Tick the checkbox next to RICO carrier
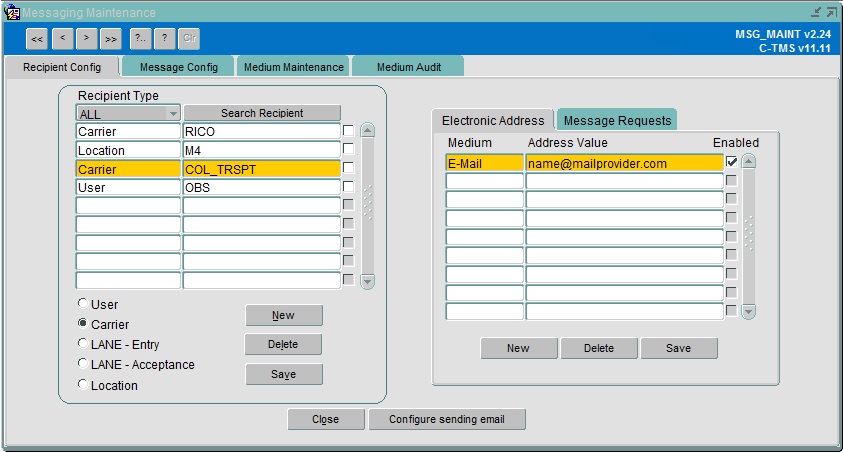This screenshot has height=453, width=843. pos(348,131)
